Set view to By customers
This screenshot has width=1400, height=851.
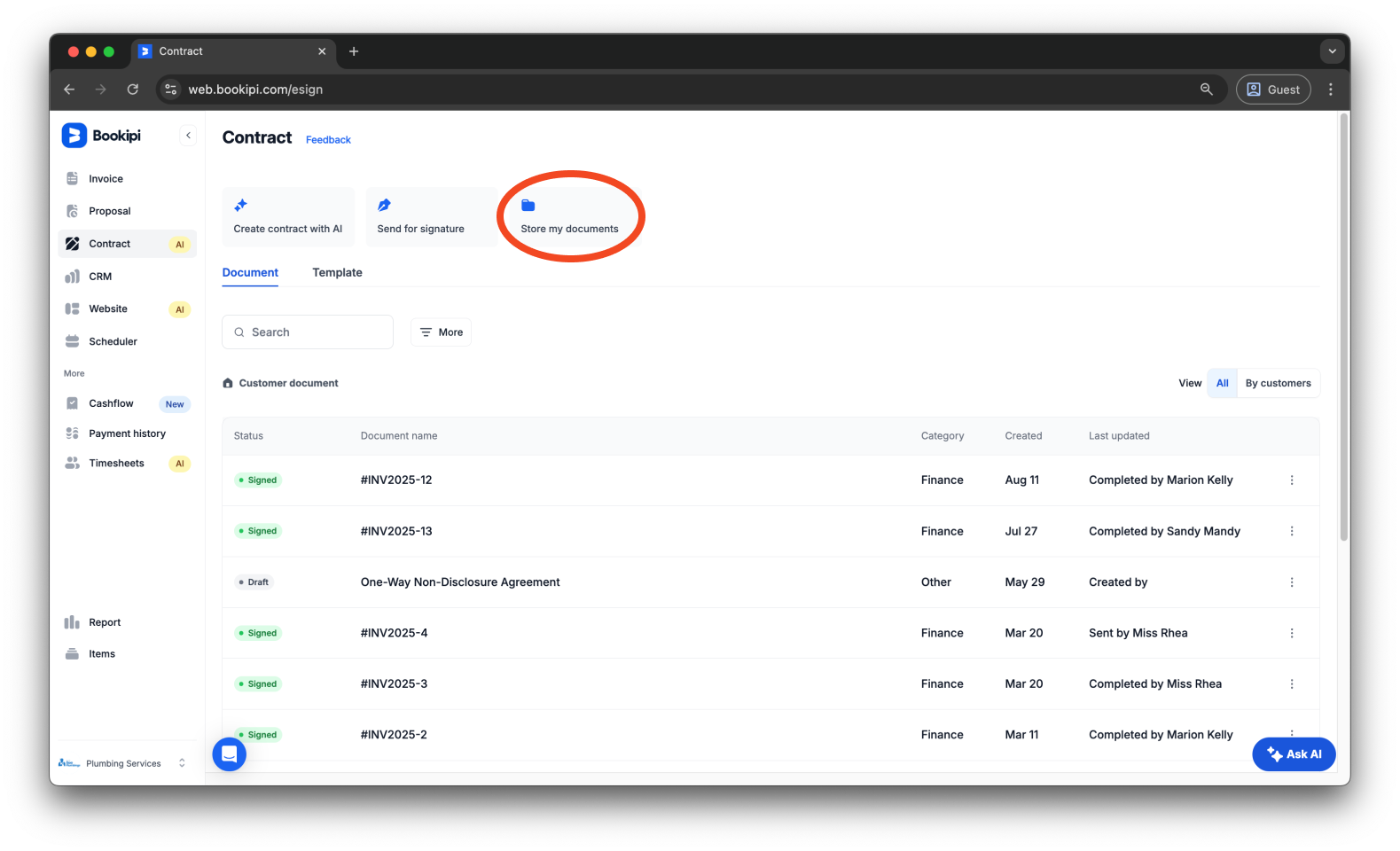pyautogui.click(x=1278, y=384)
